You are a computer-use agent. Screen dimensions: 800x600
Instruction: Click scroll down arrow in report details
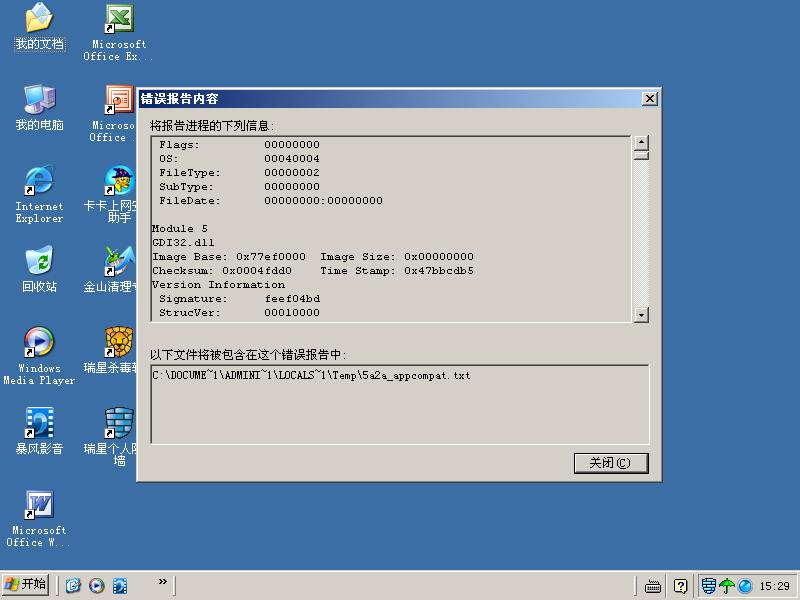[x=641, y=315]
